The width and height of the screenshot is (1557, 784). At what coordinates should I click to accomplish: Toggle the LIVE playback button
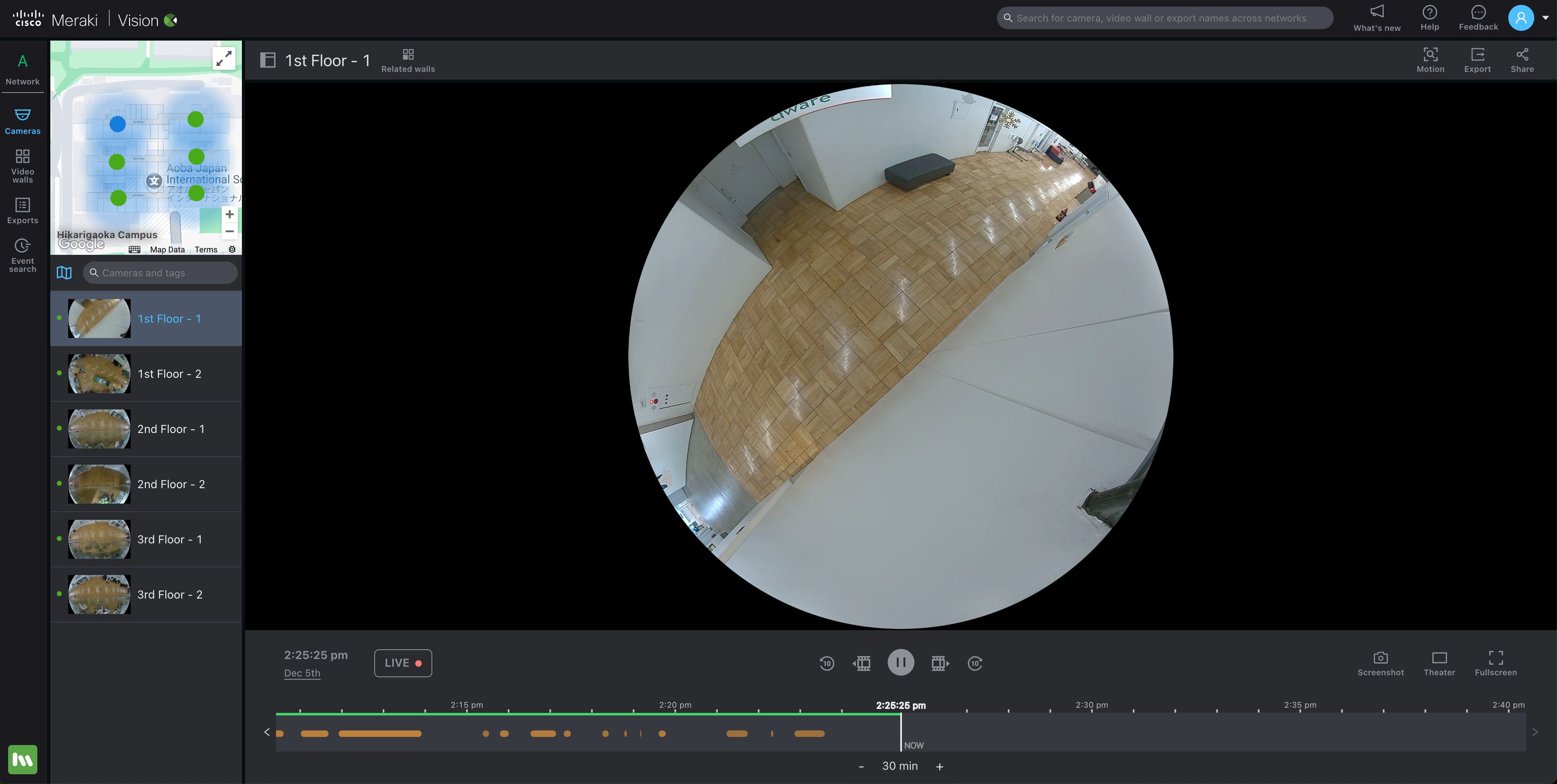[x=403, y=663]
